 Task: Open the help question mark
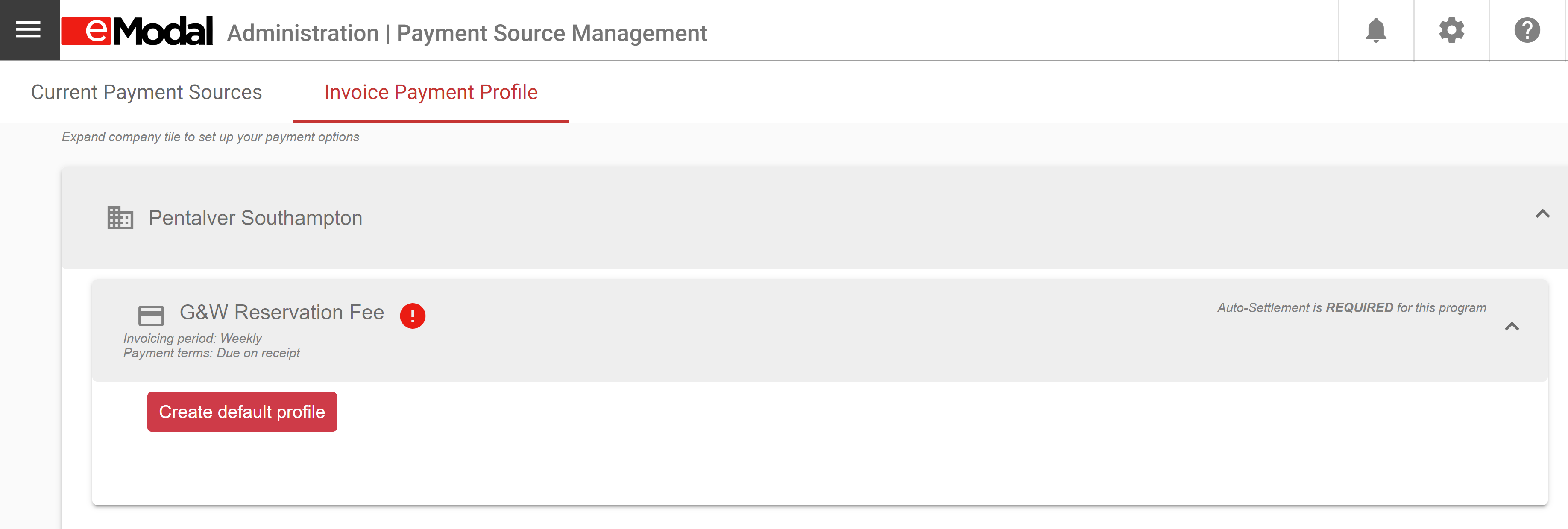tap(1527, 30)
